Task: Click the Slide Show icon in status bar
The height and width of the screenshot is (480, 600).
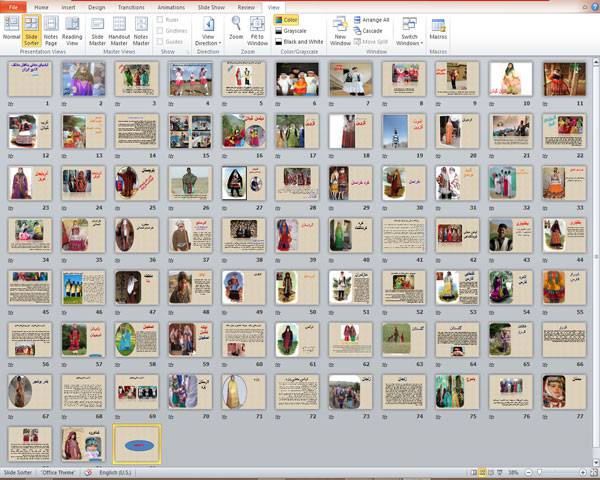Action: (500, 473)
